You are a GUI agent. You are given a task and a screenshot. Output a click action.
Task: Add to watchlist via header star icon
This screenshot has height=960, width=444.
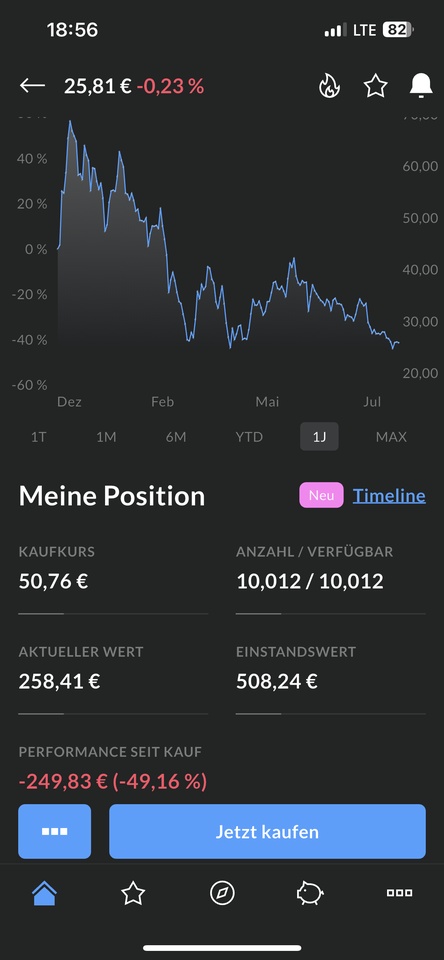click(375, 86)
